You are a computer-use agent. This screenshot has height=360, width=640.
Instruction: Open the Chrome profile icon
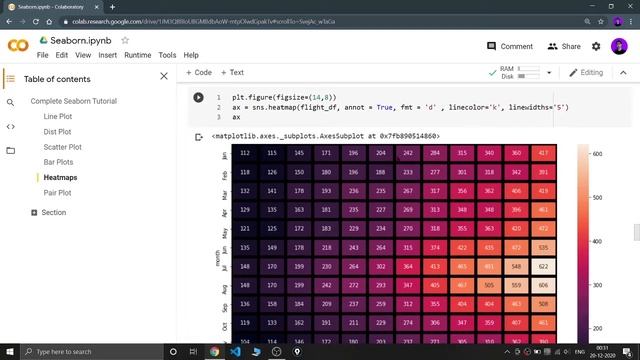click(618, 22)
